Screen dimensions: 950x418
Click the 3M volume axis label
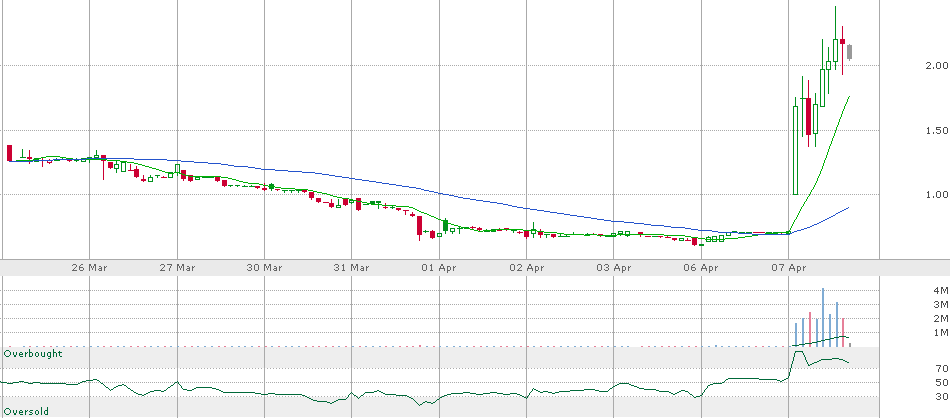click(x=941, y=304)
